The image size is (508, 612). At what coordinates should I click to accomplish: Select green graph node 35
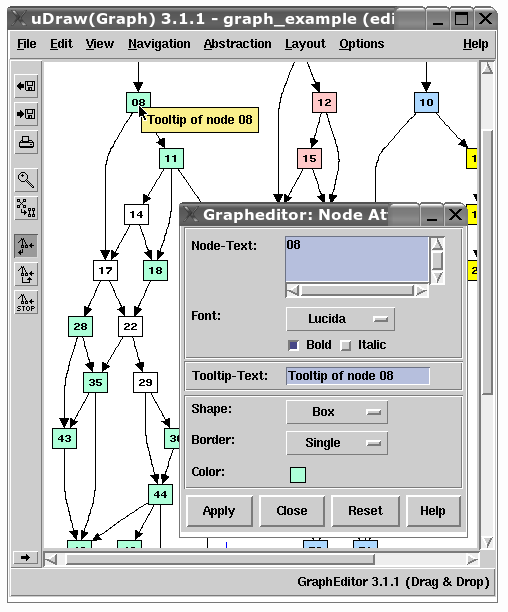(x=96, y=382)
